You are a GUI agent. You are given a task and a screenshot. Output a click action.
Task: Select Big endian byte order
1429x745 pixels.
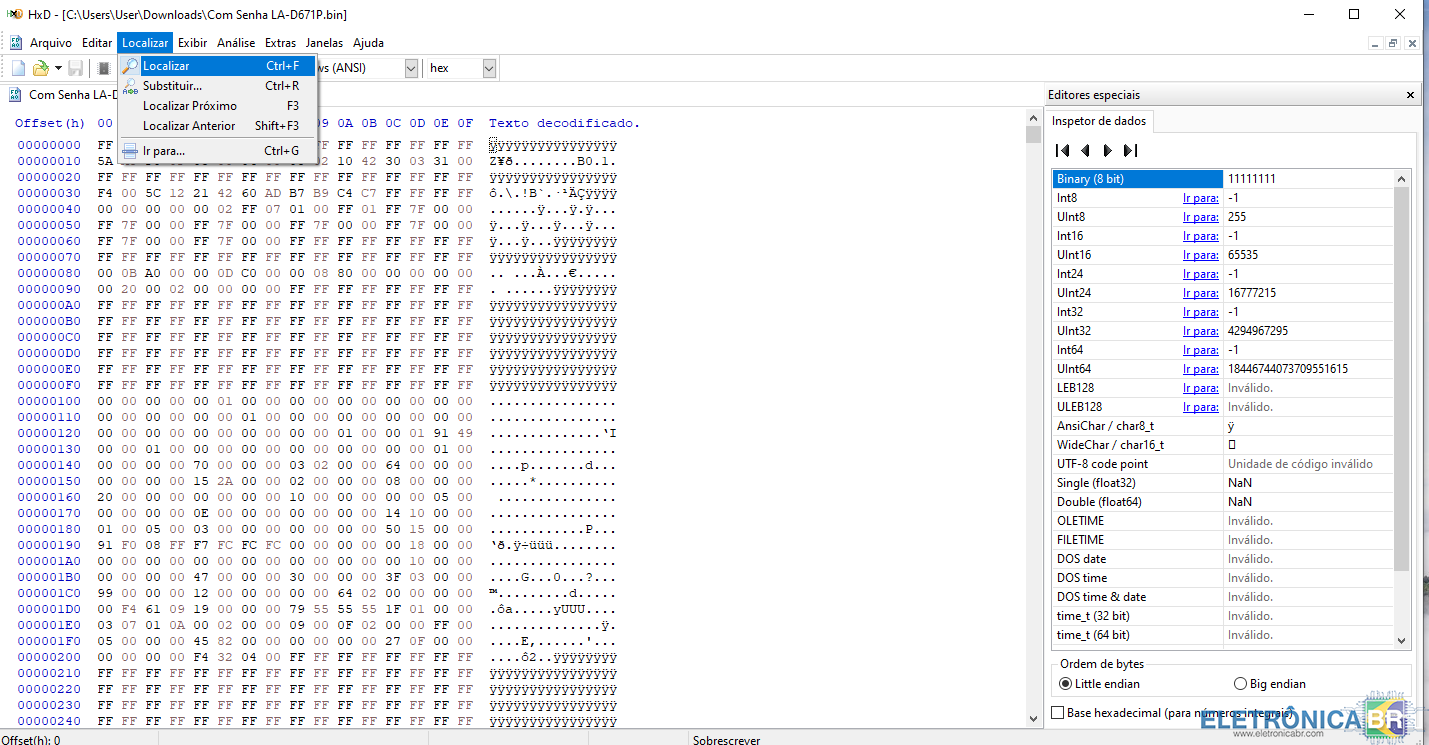pos(1241,684)
